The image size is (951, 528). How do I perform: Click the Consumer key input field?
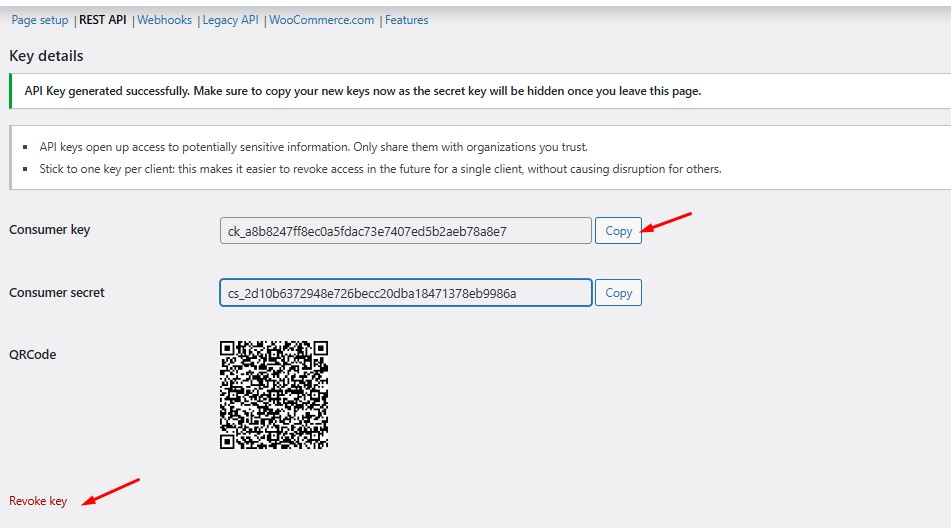[x=406, y=231]
